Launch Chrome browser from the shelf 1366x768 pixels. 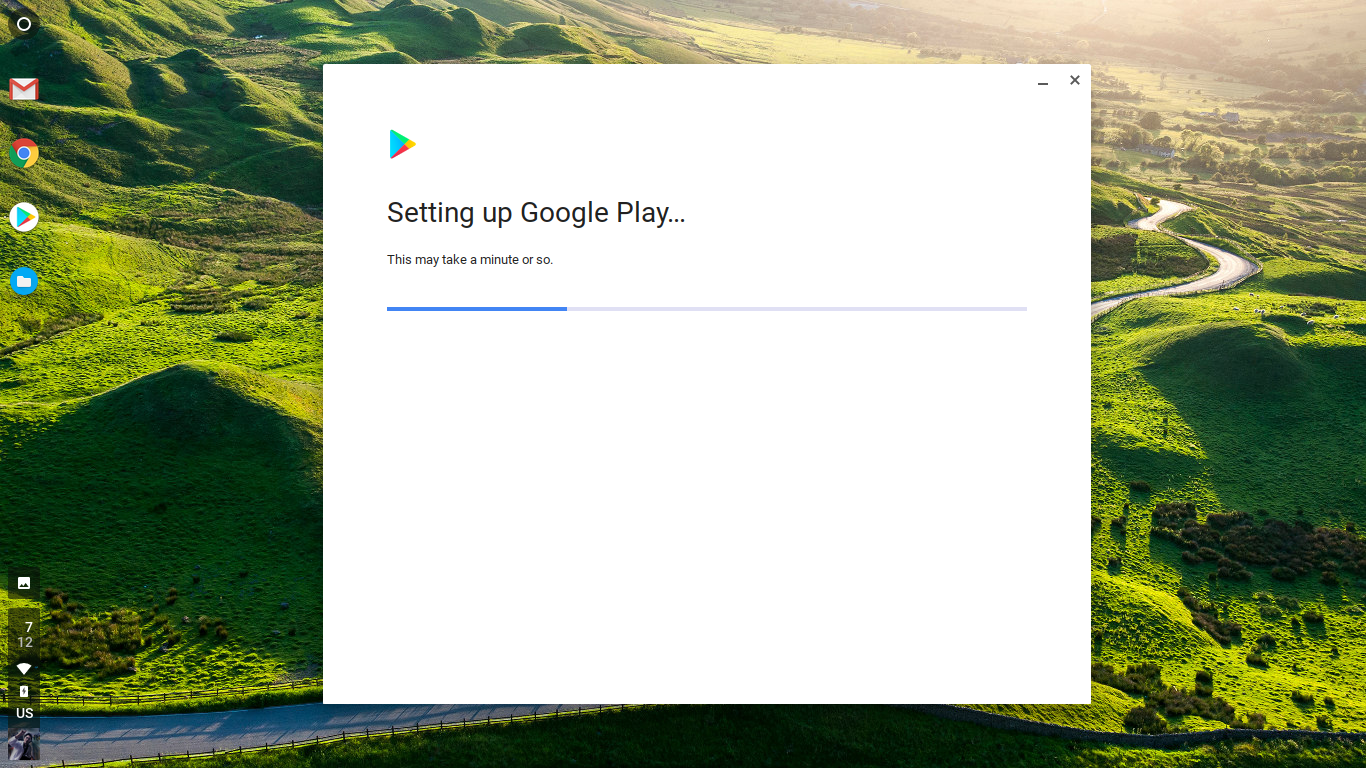click(24, 153)
